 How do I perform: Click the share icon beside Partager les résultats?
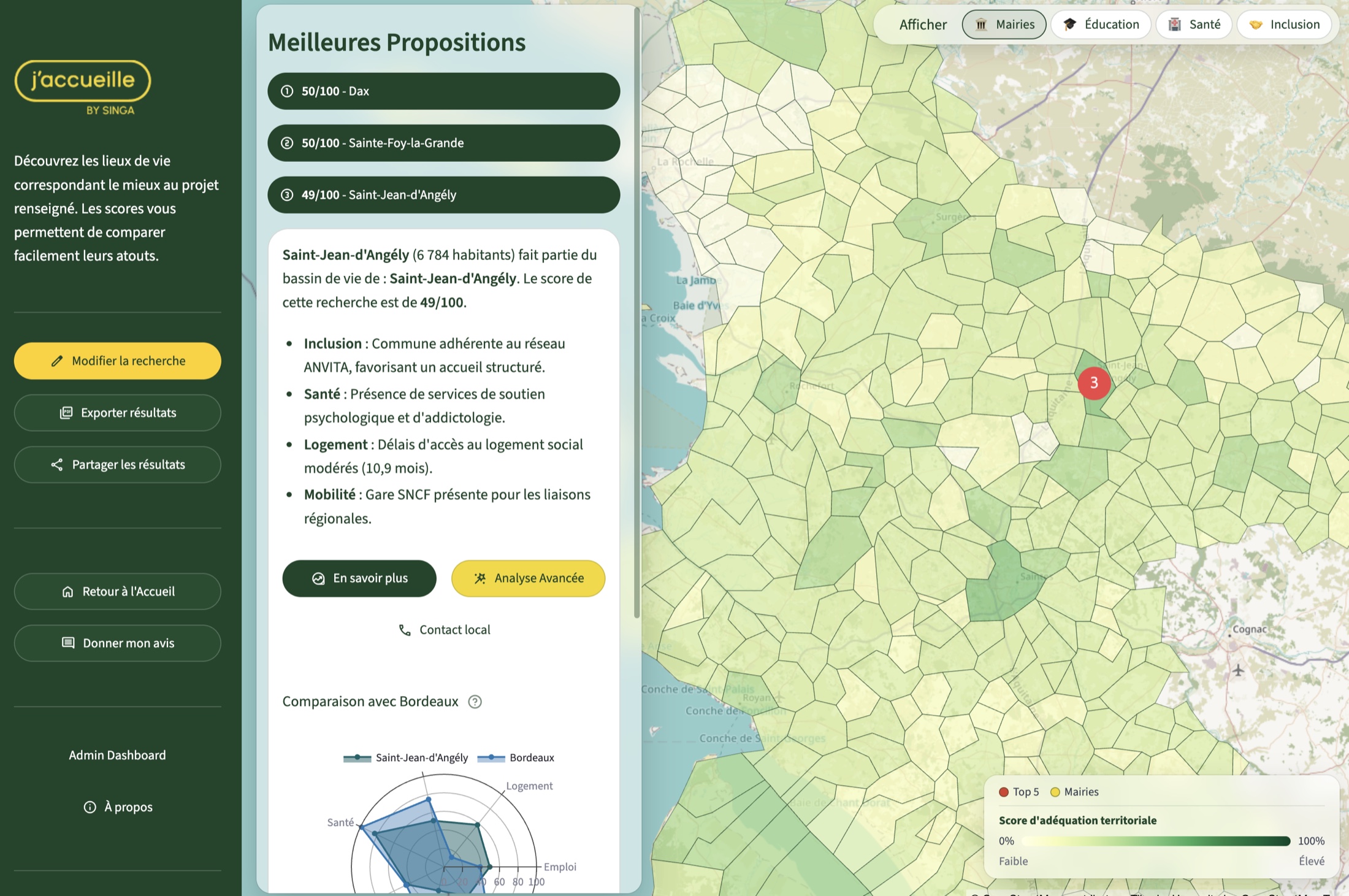coord(57,465)
